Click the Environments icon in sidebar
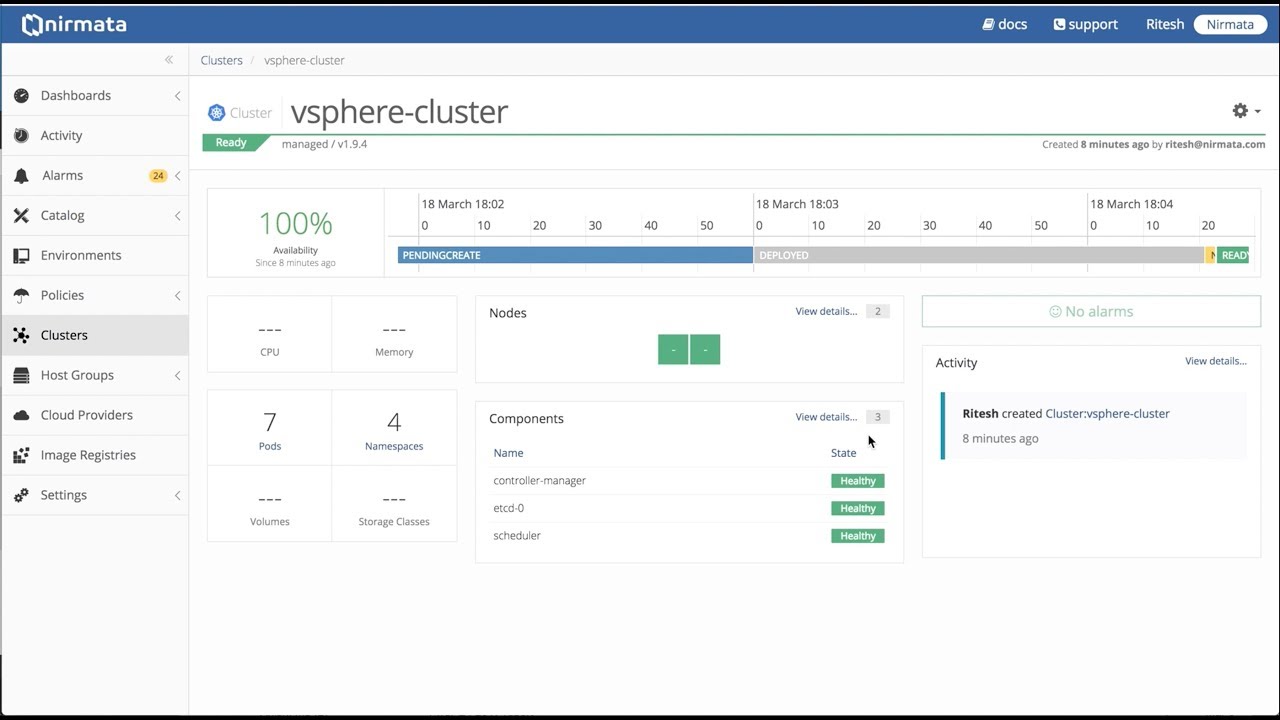 pos(21,256)
